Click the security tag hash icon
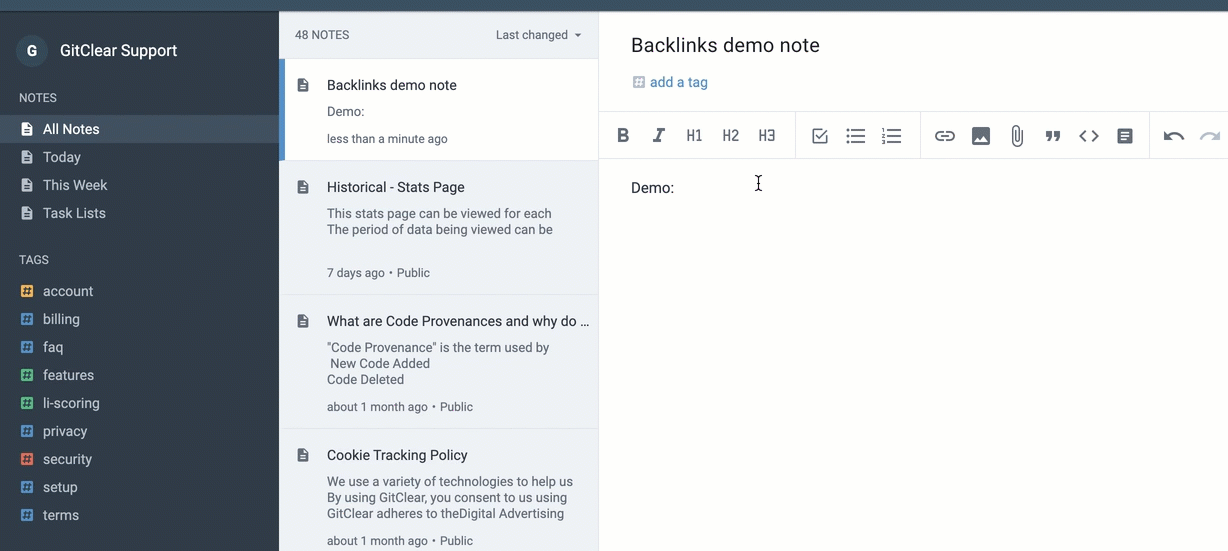1228x551 pixels. [27, 459]
